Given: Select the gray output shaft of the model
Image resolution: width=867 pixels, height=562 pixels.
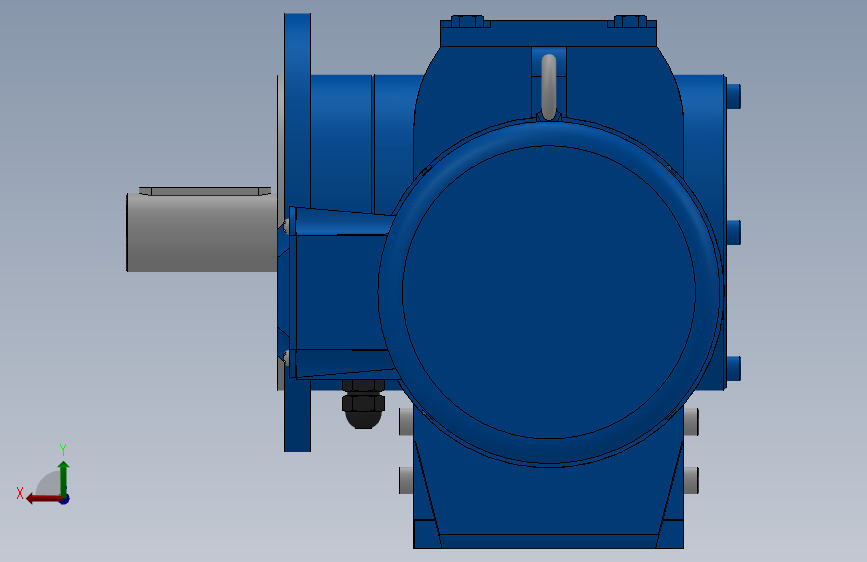Looking at the screenshot, I should (x=202, y=233).
